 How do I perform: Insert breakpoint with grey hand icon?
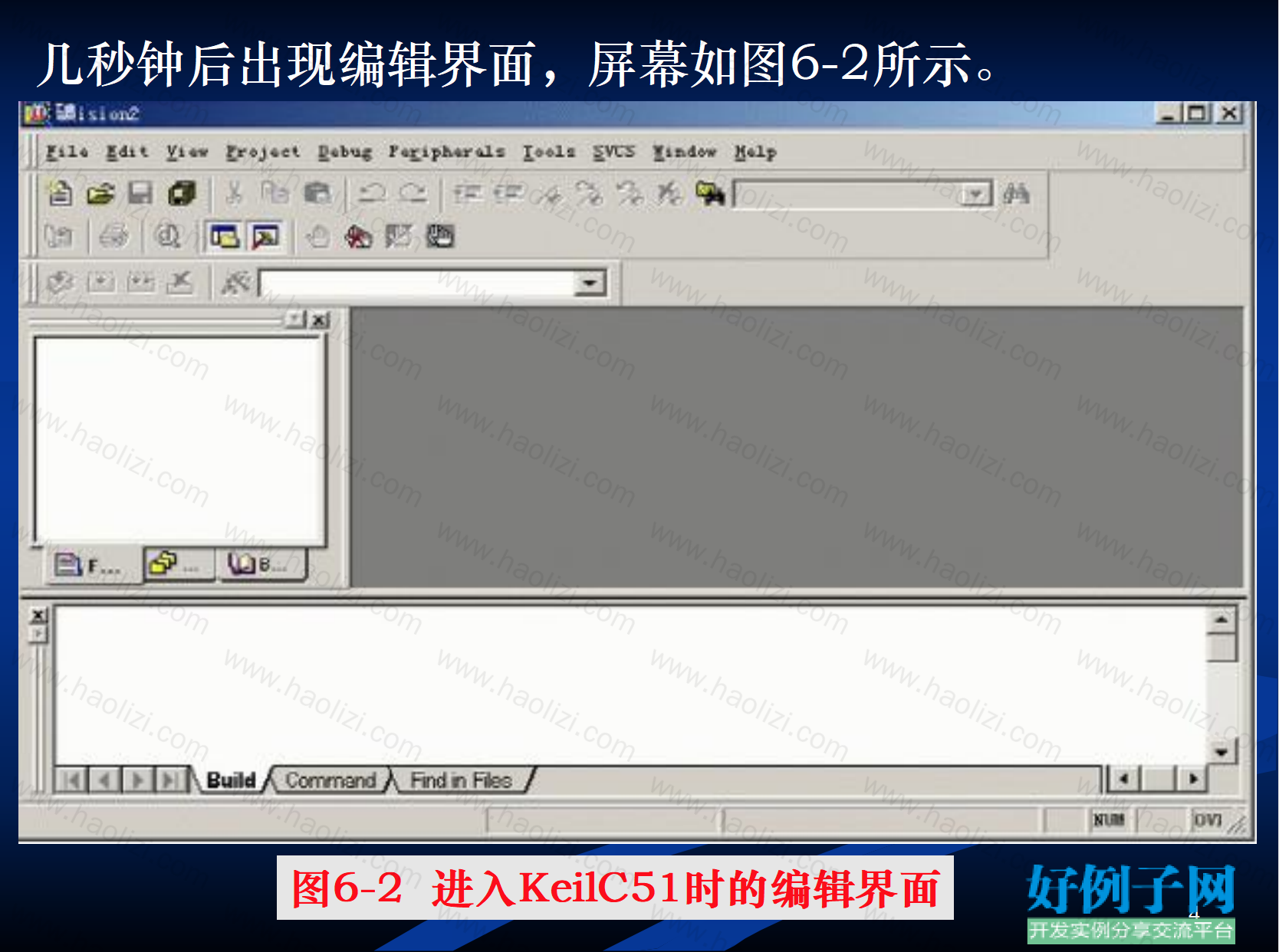coord(318,237)
